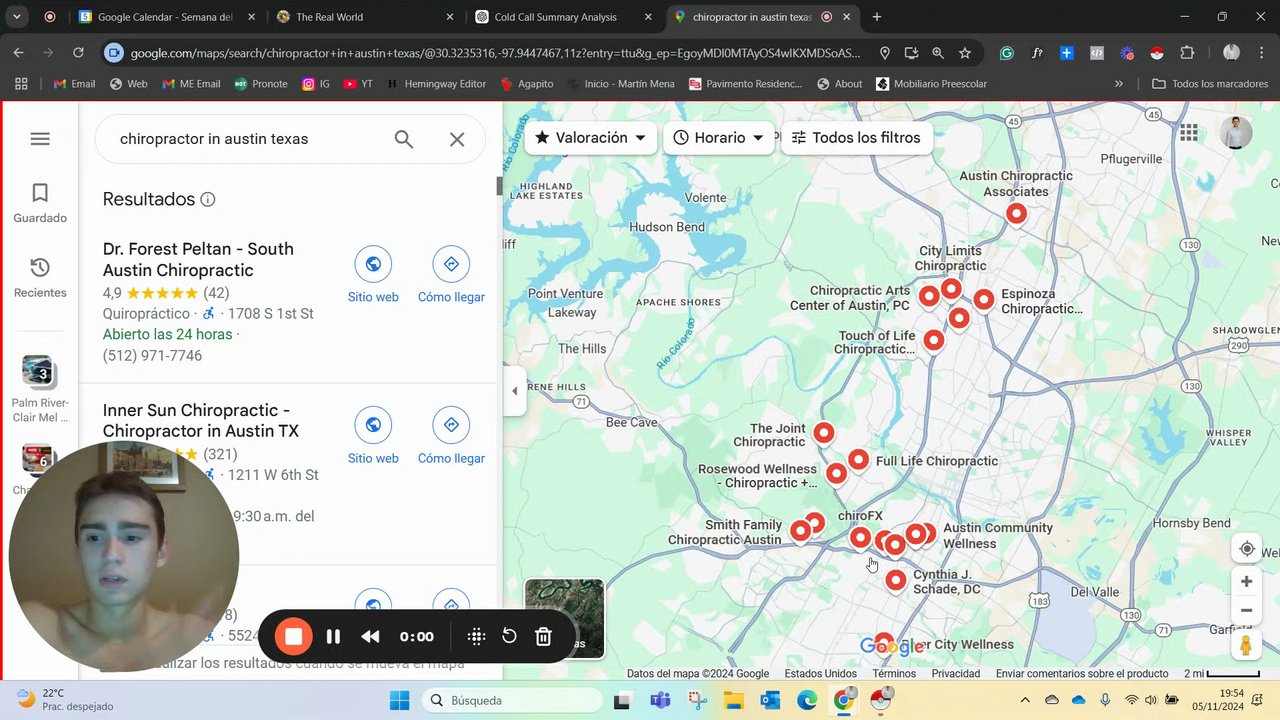Open the Guardado saved places panel
Screen dimensions: 1280x720
(x=40, y=203)
